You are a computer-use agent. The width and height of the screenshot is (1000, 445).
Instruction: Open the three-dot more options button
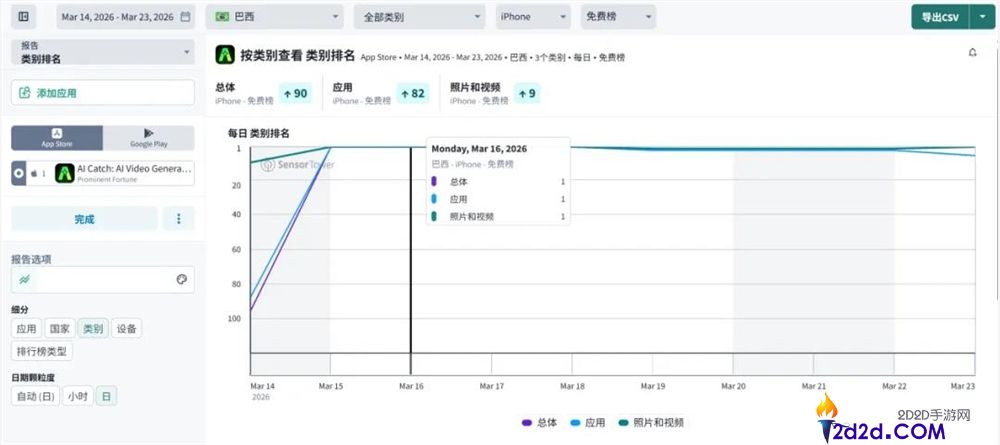[x=179, y=219]
